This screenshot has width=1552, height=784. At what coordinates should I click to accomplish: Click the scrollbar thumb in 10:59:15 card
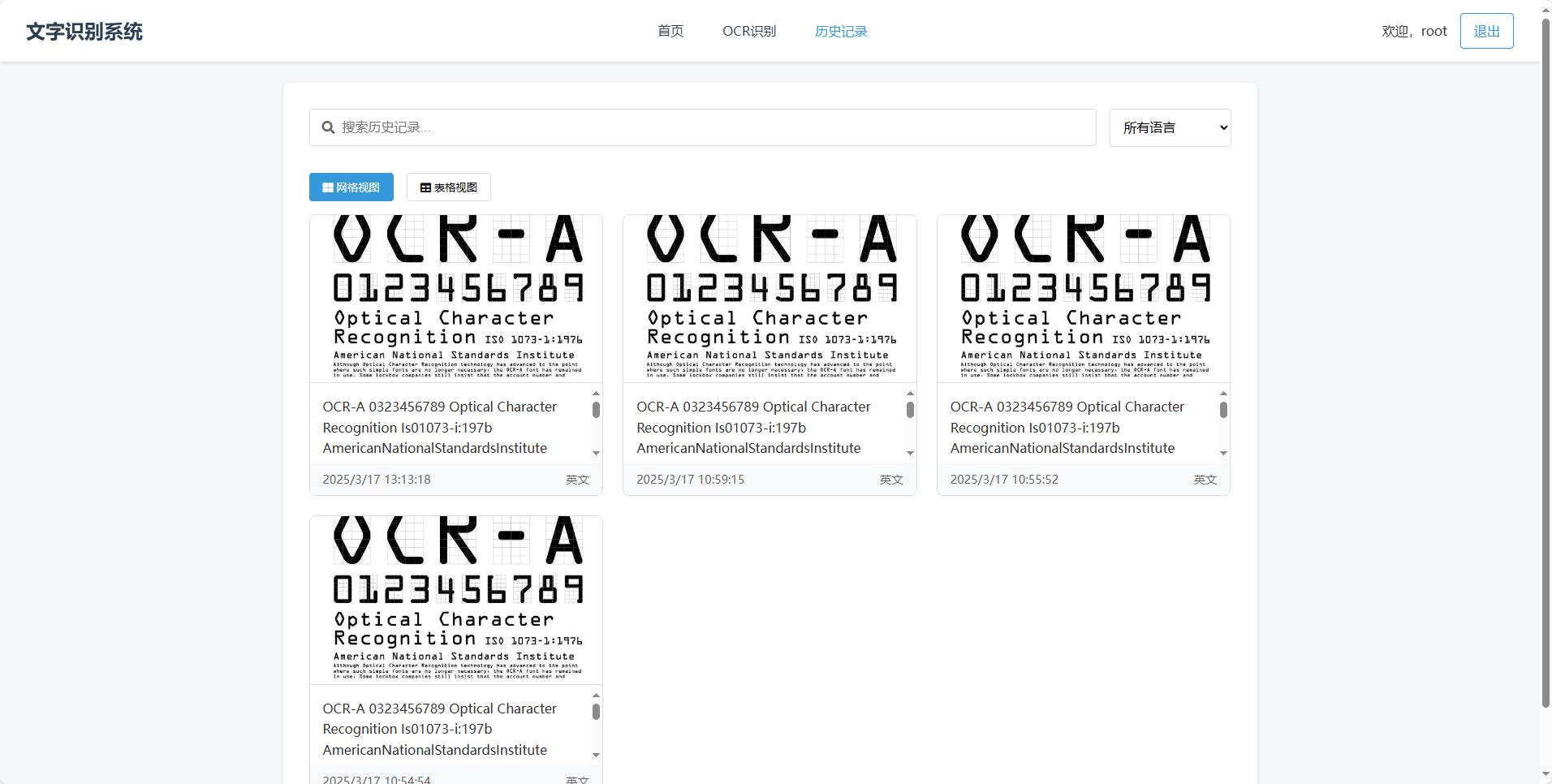click(x=910, y=410)
